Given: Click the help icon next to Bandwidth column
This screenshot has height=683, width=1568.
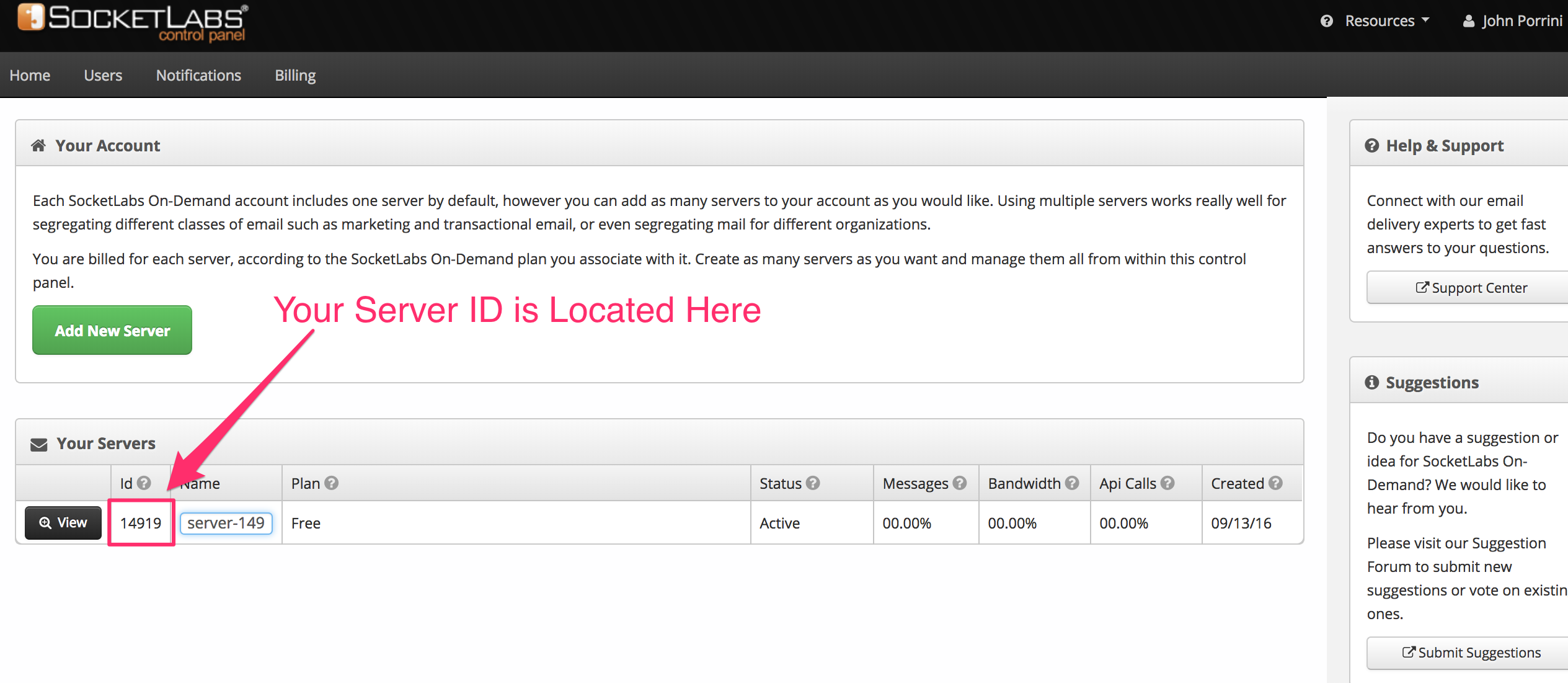Looking at the screenshot, I should coord(1072,483).
